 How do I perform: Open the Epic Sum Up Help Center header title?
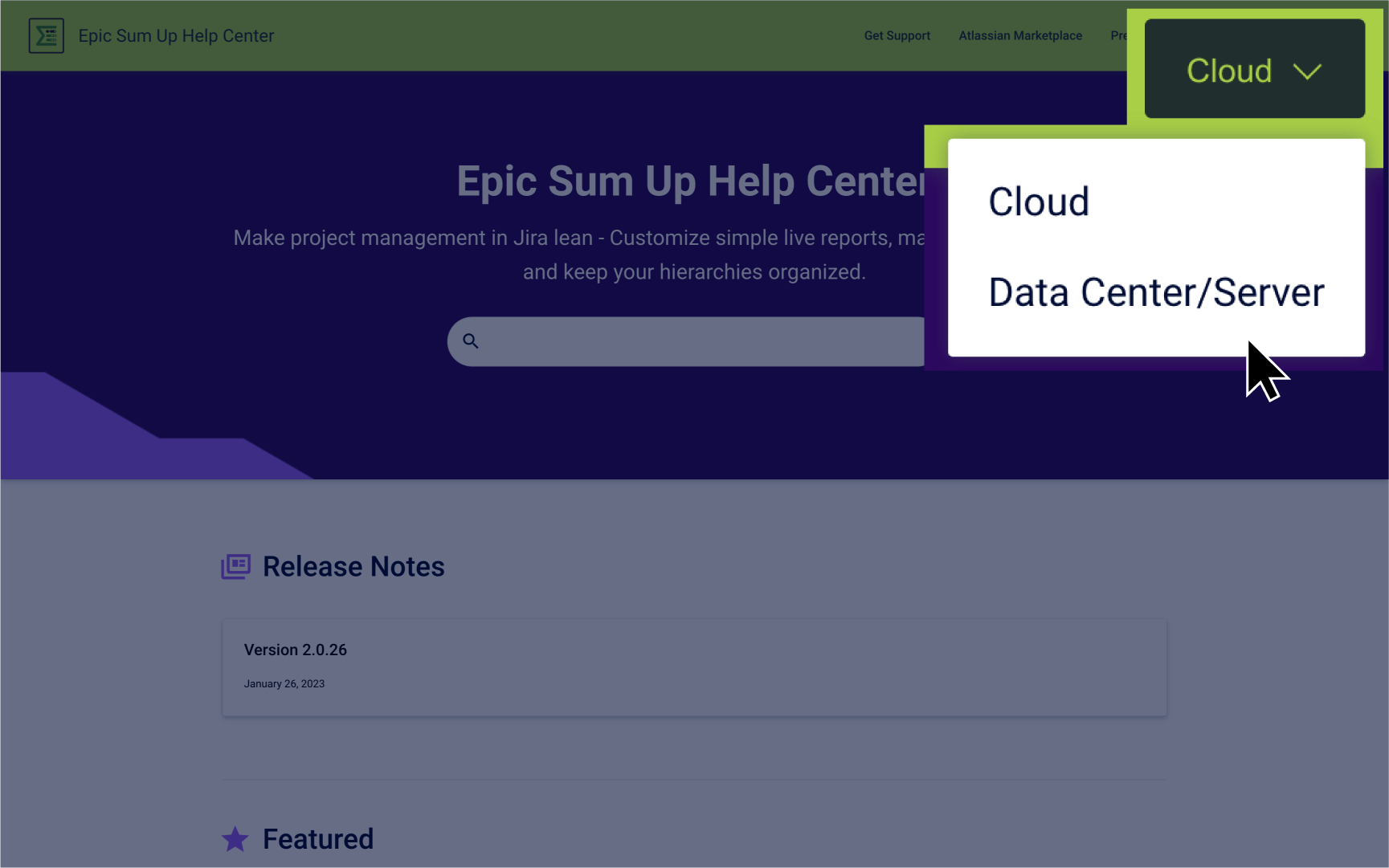tap(176, 36)
